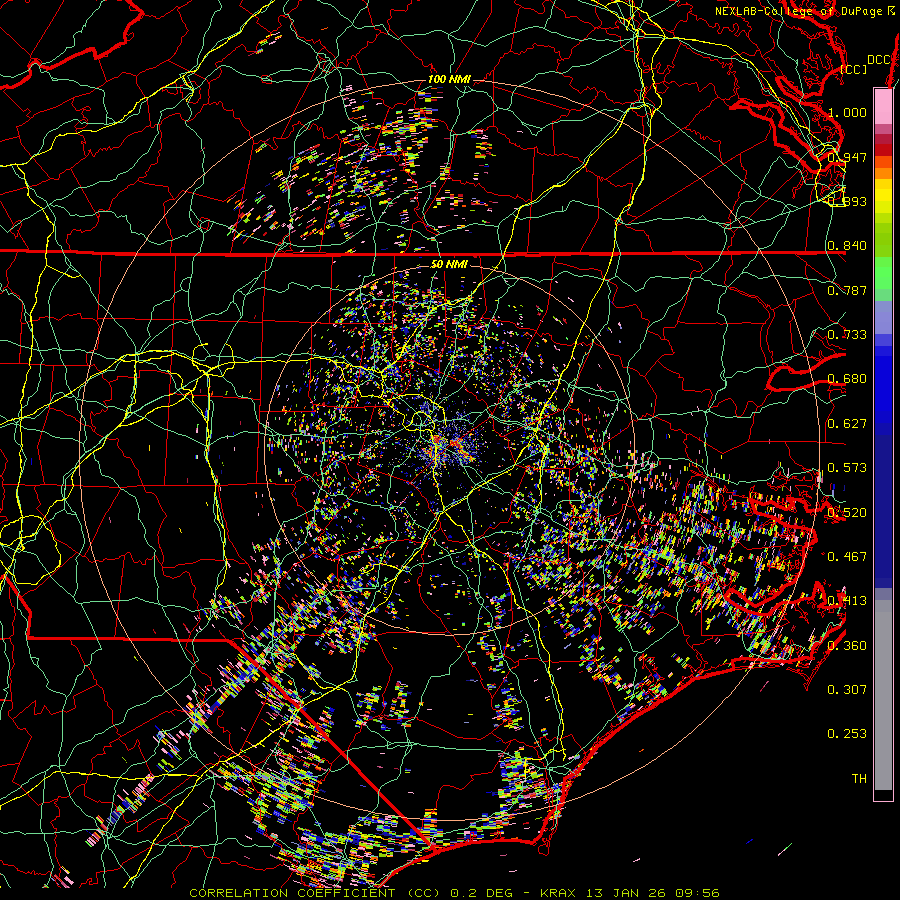
Task: Click the 0.253 scale value
Action: click(847, 734)
